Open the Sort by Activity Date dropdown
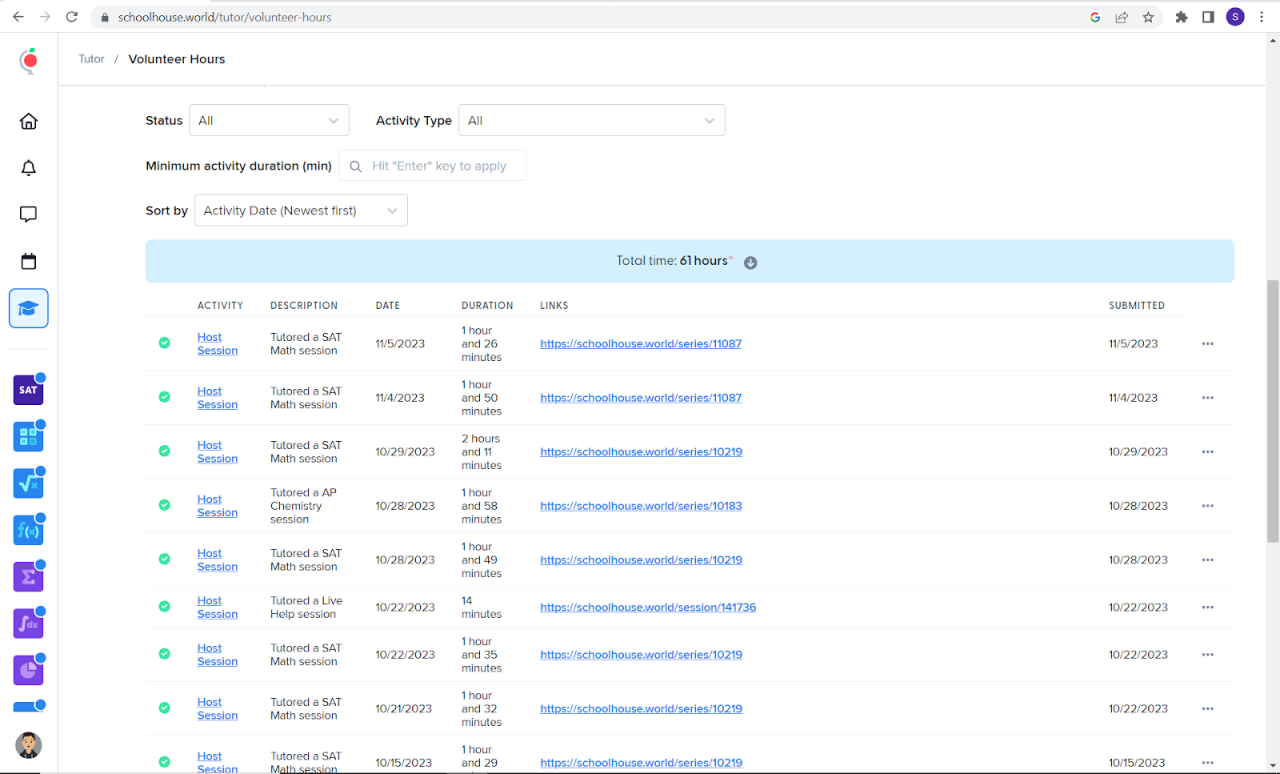 (300, 210)
